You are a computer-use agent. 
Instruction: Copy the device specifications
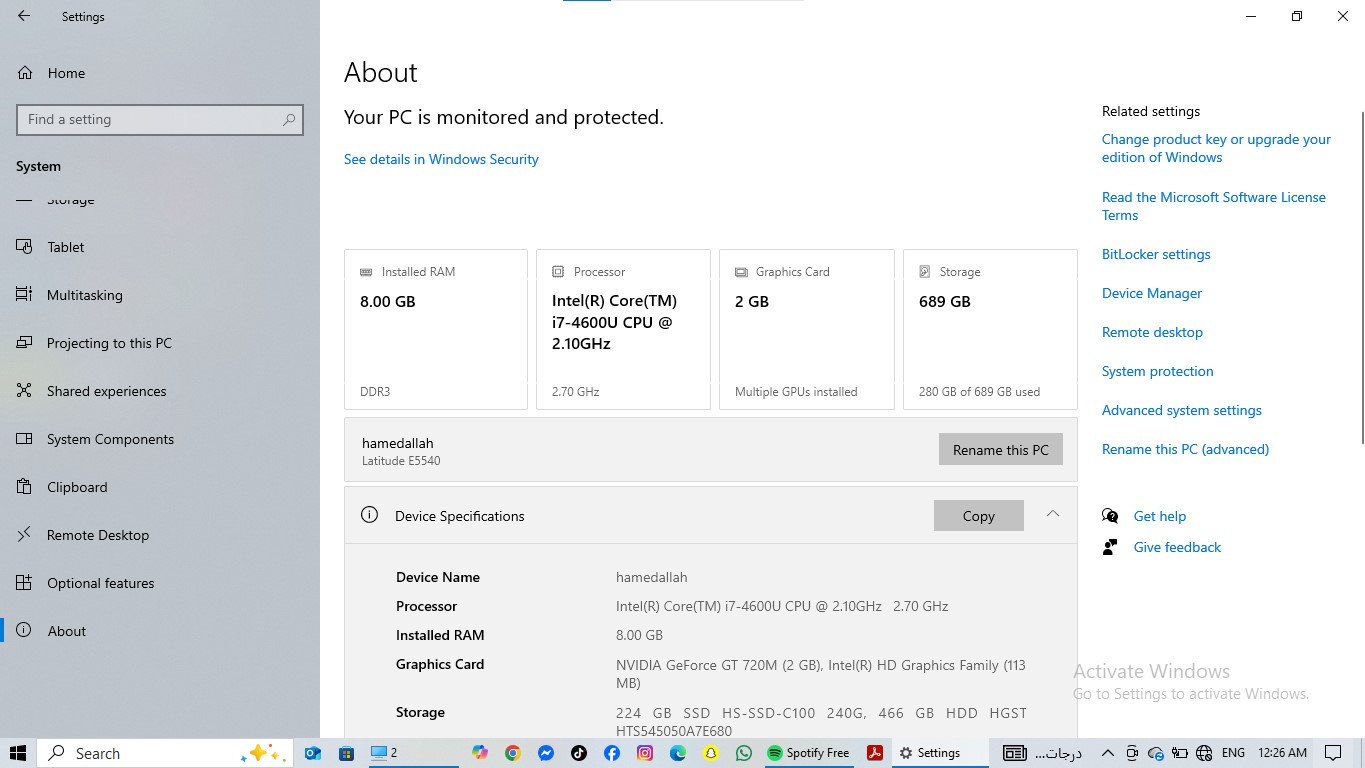(979, 516)
